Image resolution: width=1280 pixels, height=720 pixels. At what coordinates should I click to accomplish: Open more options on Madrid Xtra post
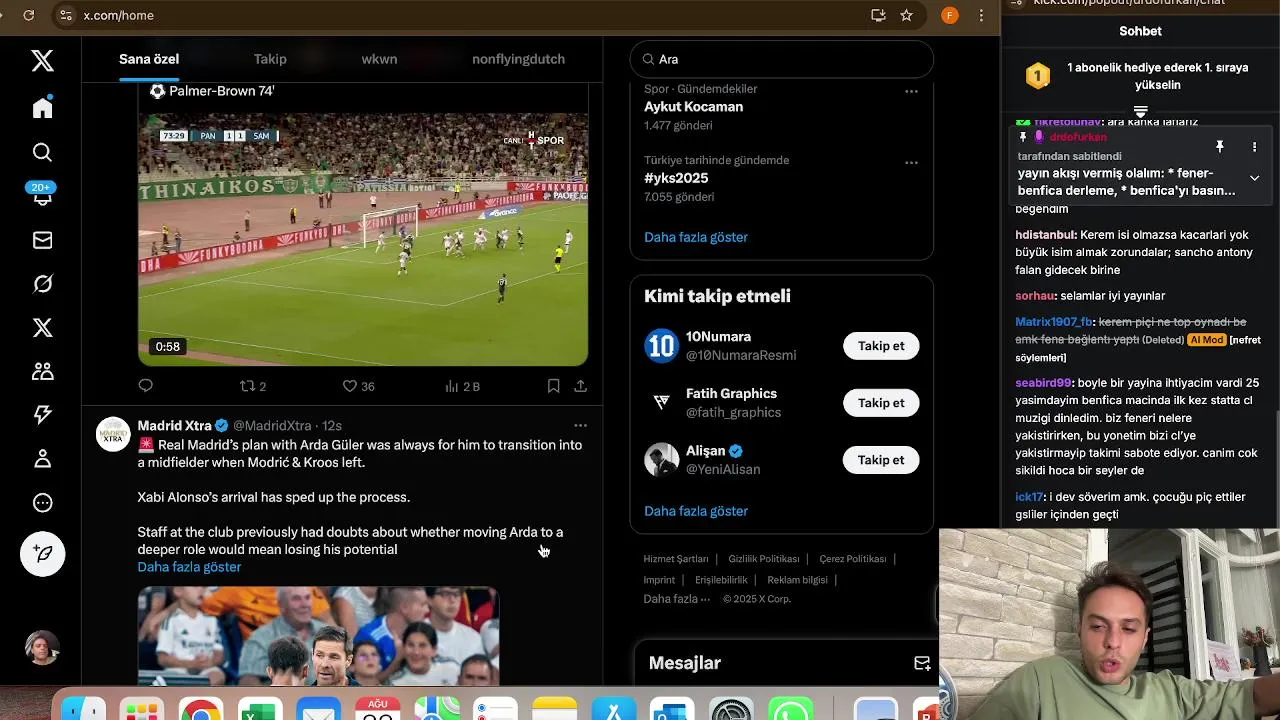[580, 426]
